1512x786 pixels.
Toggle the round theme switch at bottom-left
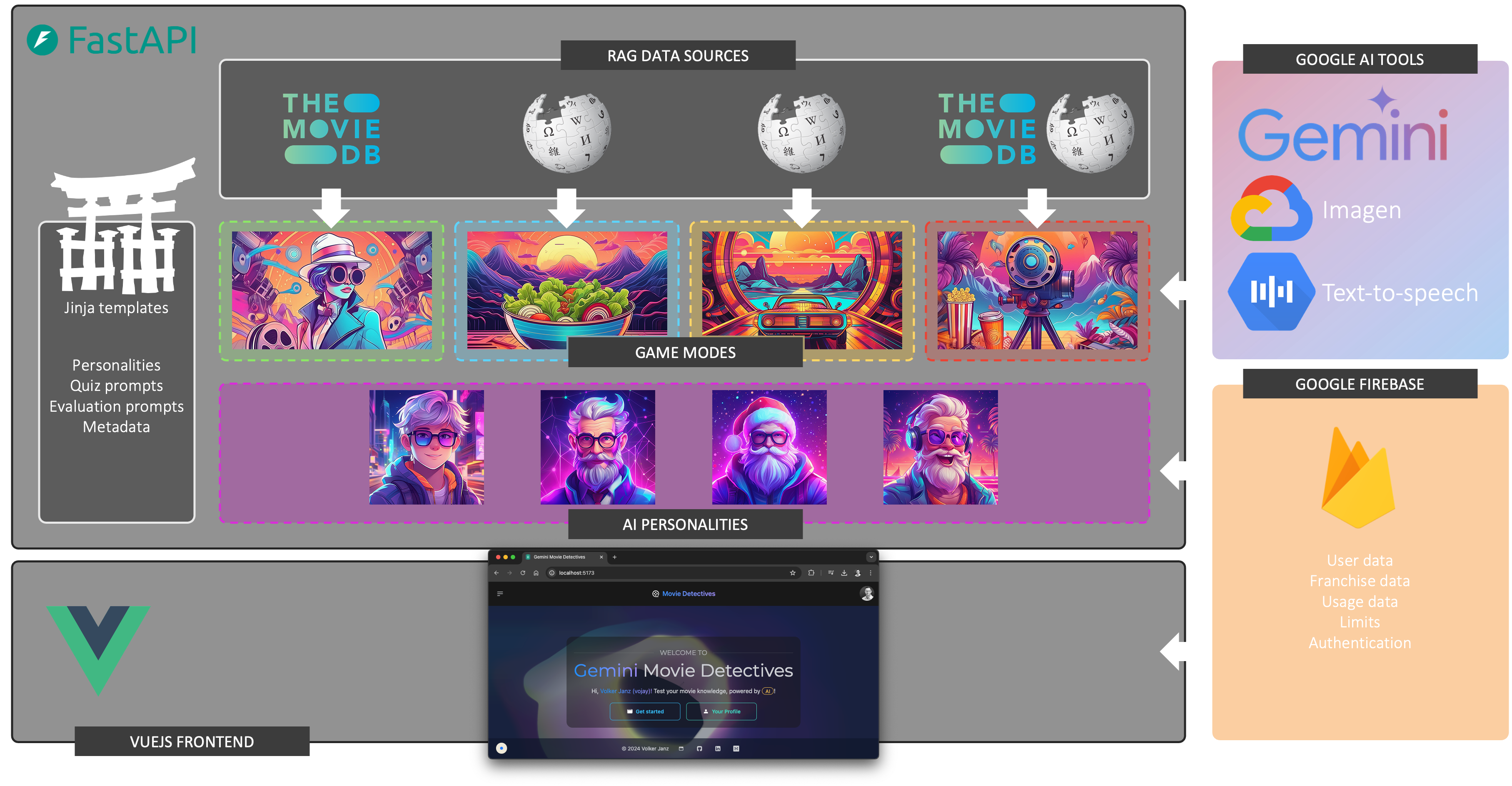(x=501, y=748)
